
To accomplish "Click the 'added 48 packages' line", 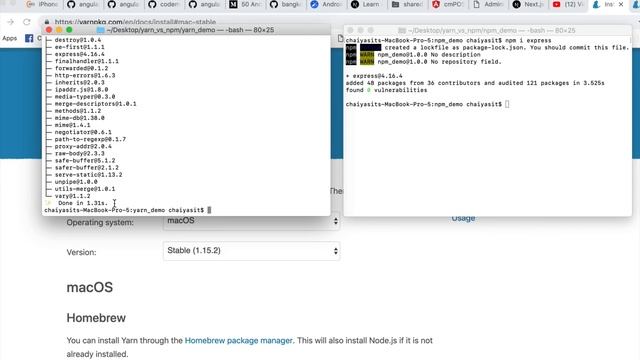I will click(x=475, y=83).
